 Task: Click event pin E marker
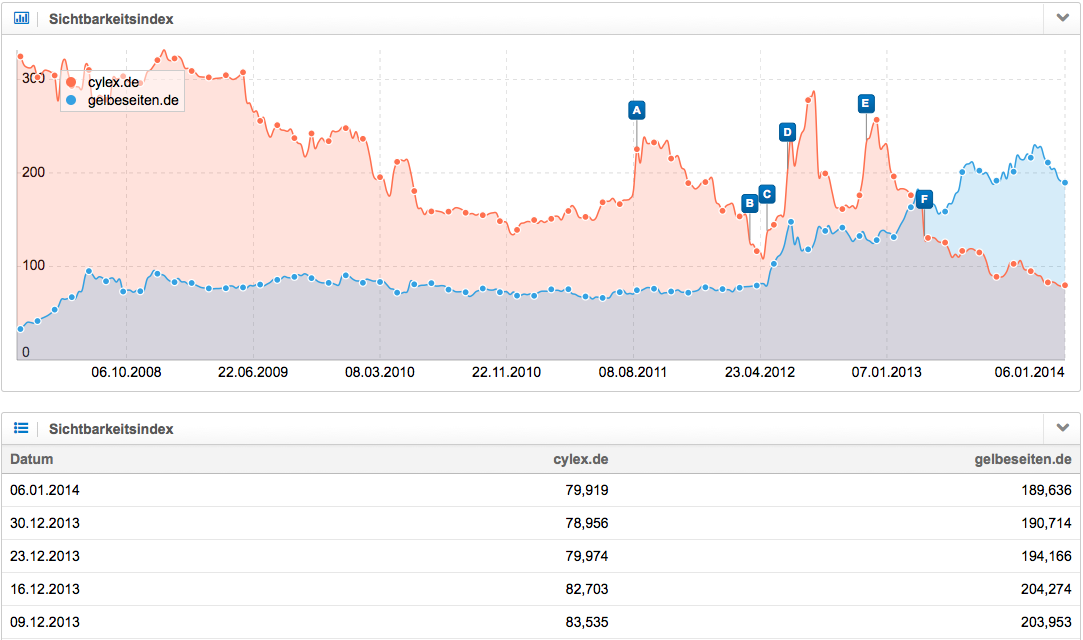(x=866, y=103)
